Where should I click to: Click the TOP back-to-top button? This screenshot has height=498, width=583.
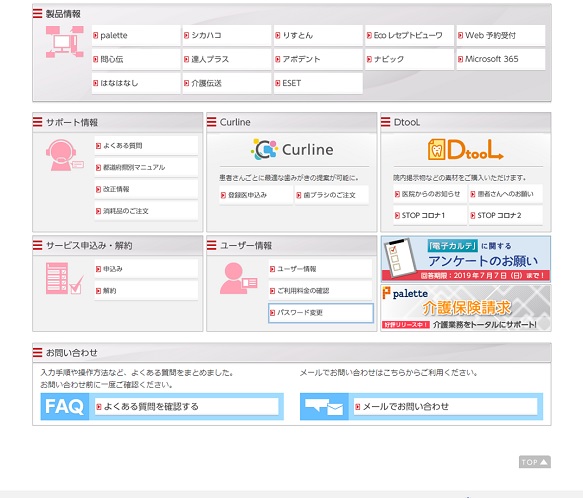[x=535, y=462]
